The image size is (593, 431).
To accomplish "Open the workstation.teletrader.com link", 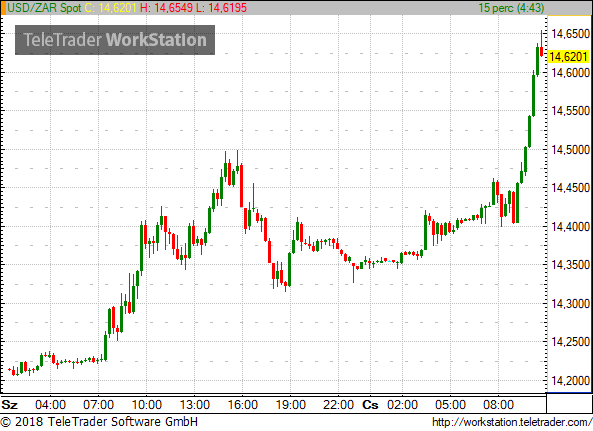I will coord(512,422).
